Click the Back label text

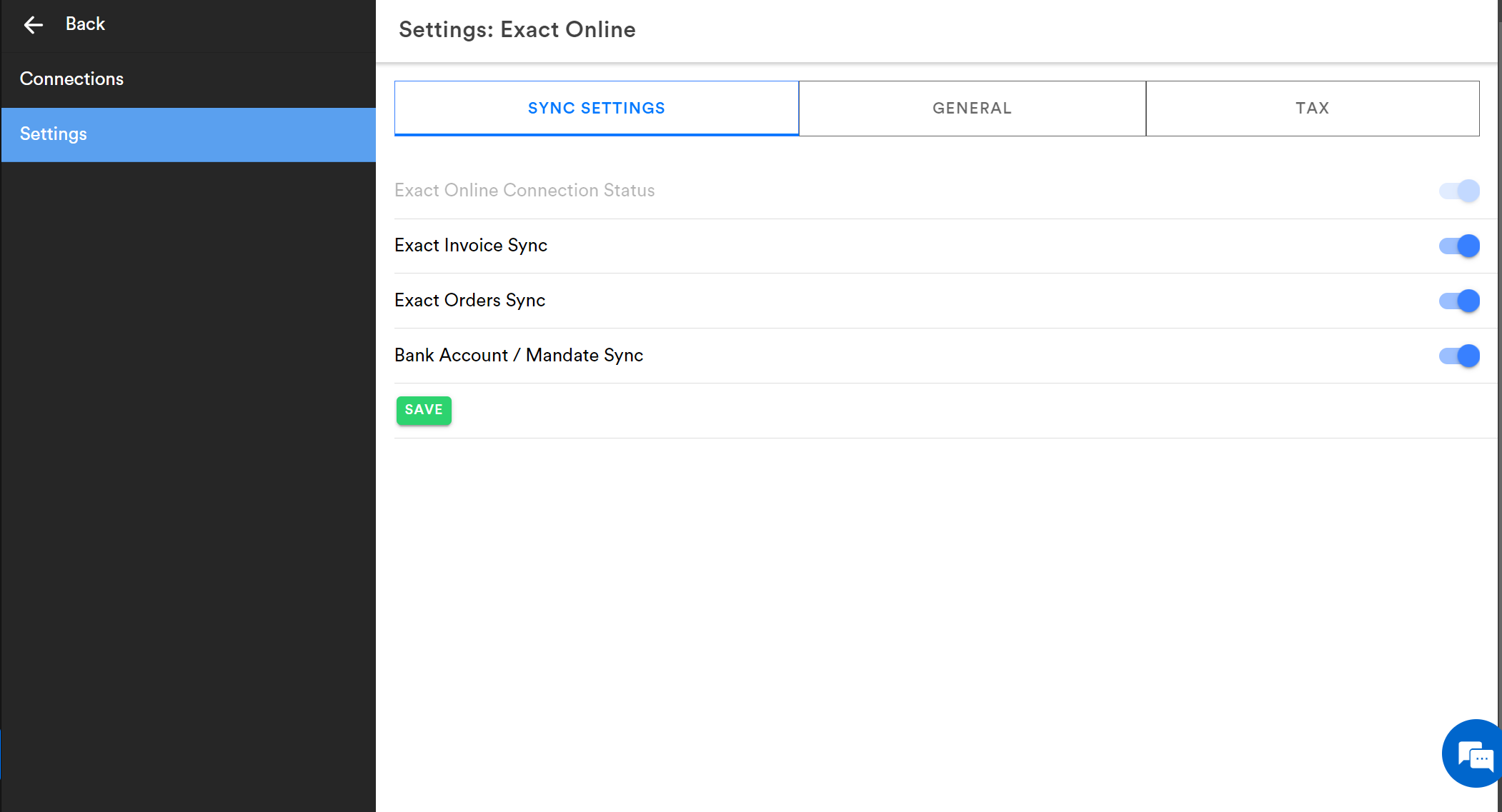coord(85,24)
